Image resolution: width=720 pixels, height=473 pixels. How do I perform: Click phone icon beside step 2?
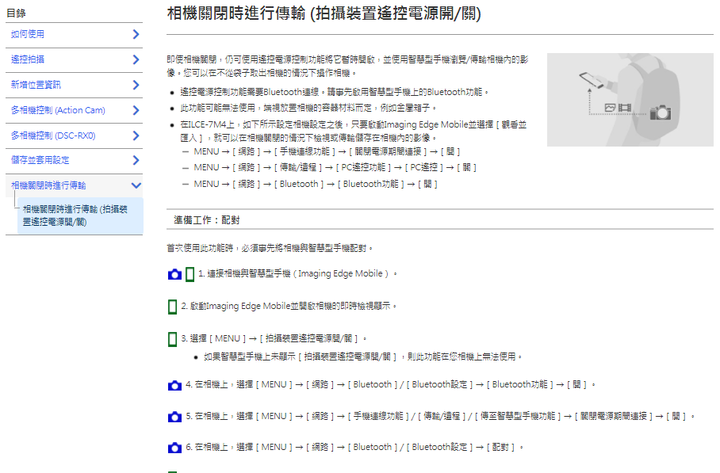pos(172,307)
